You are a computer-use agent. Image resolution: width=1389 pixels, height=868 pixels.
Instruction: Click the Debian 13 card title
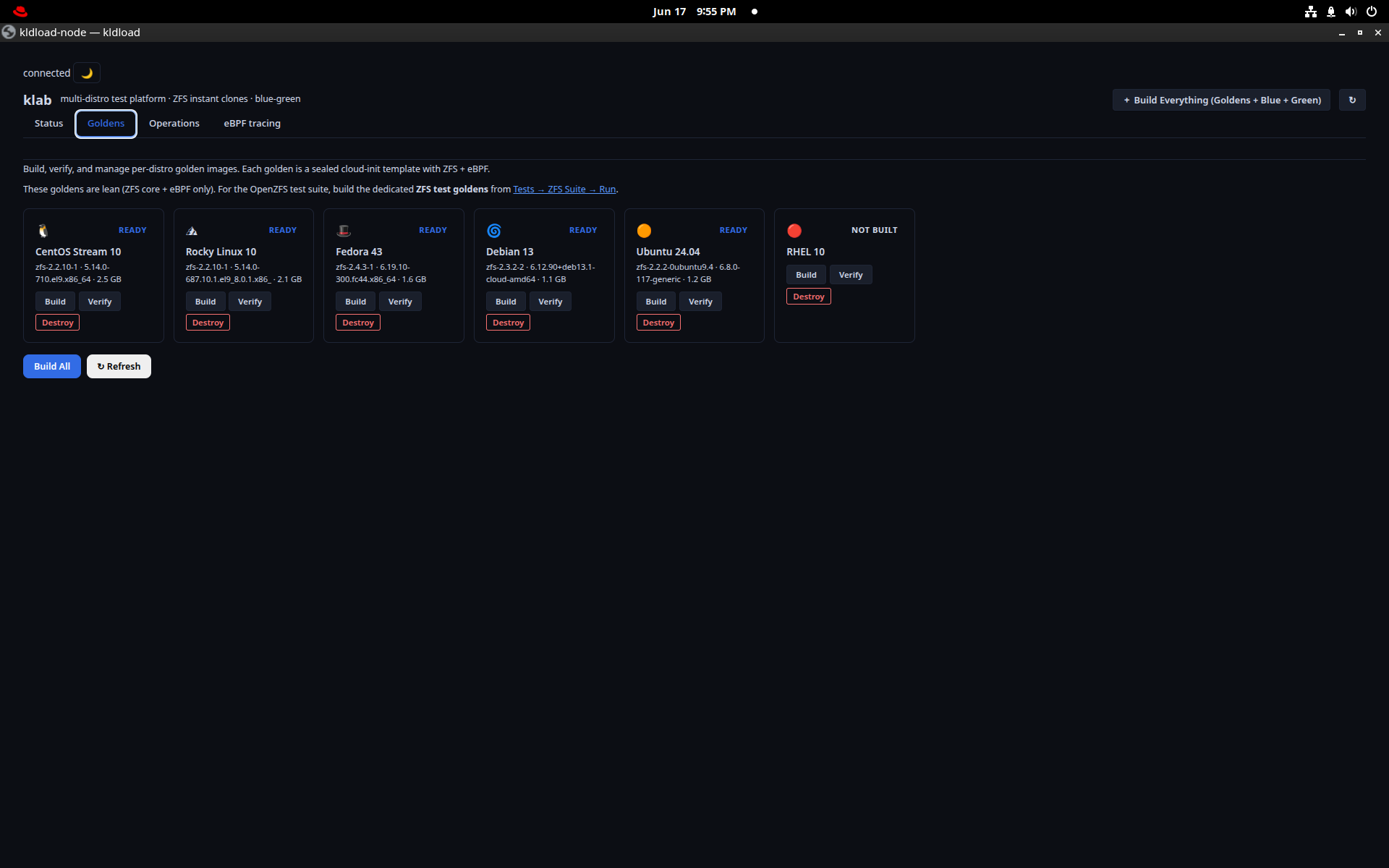pos(510,252)
